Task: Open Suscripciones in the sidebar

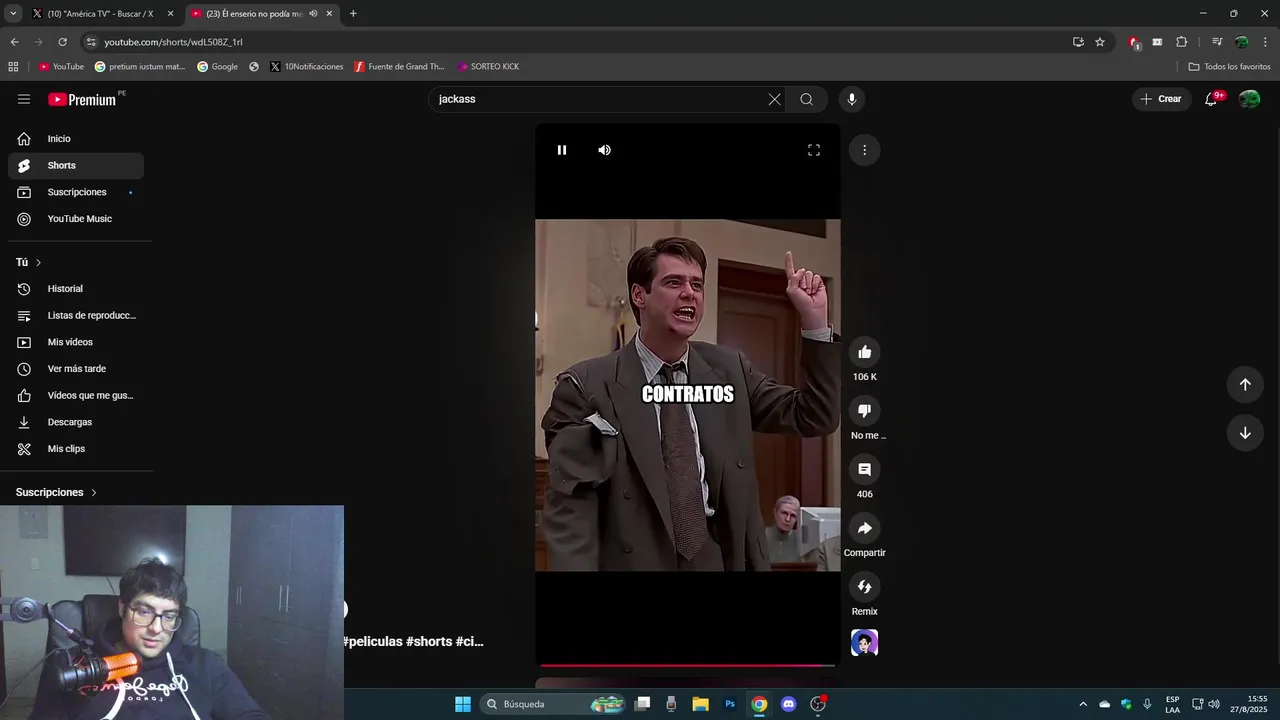Action: tap(76, 192)
